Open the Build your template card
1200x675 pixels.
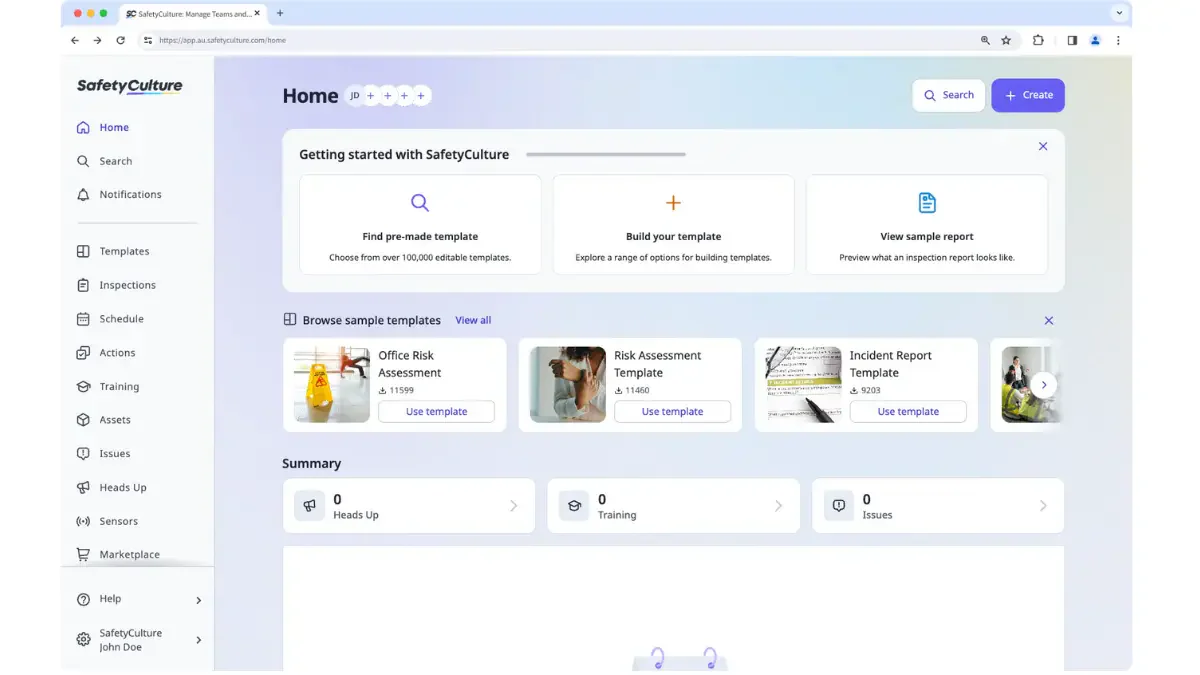(x=673, y=225)
